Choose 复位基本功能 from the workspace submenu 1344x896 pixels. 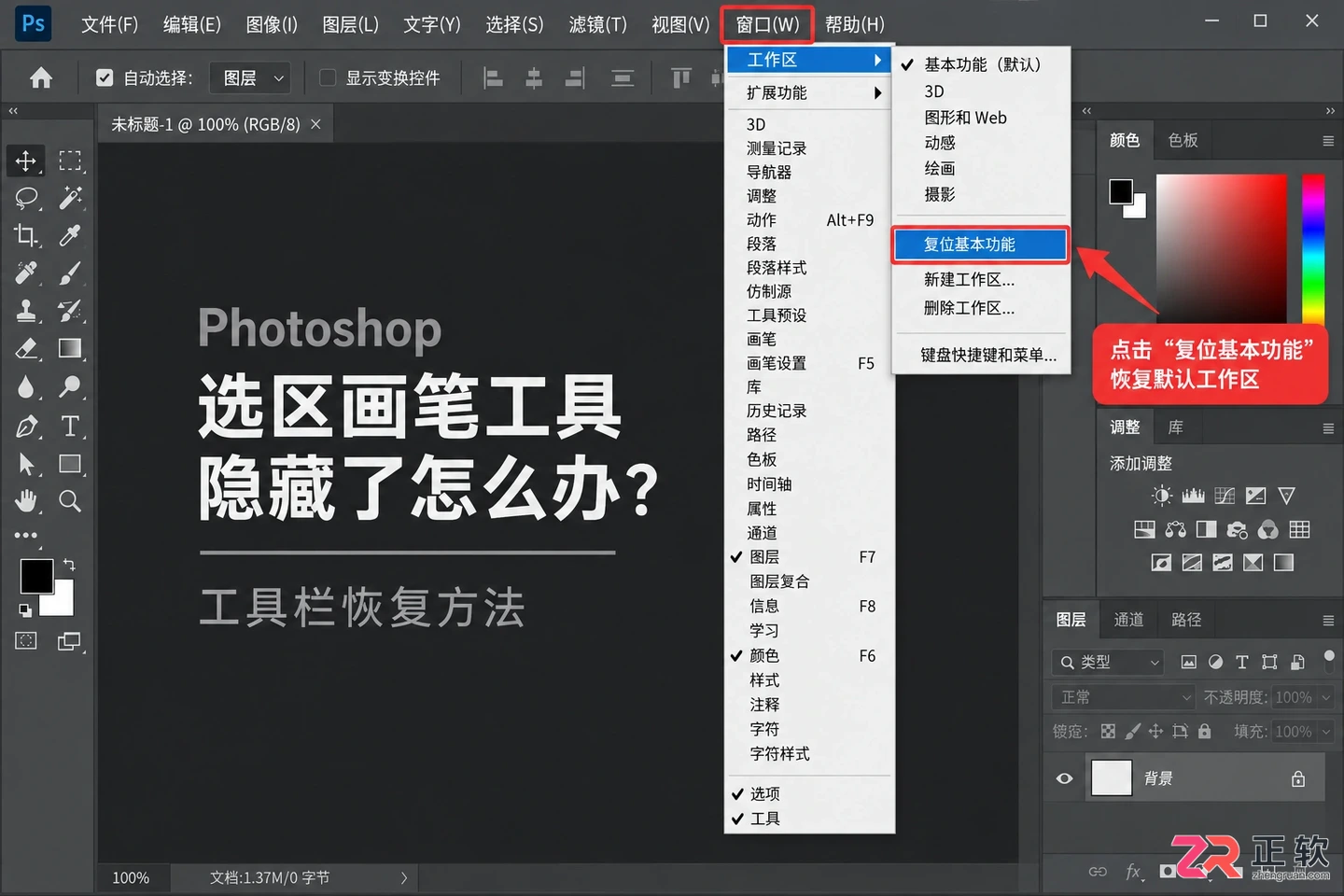point(980,245)
